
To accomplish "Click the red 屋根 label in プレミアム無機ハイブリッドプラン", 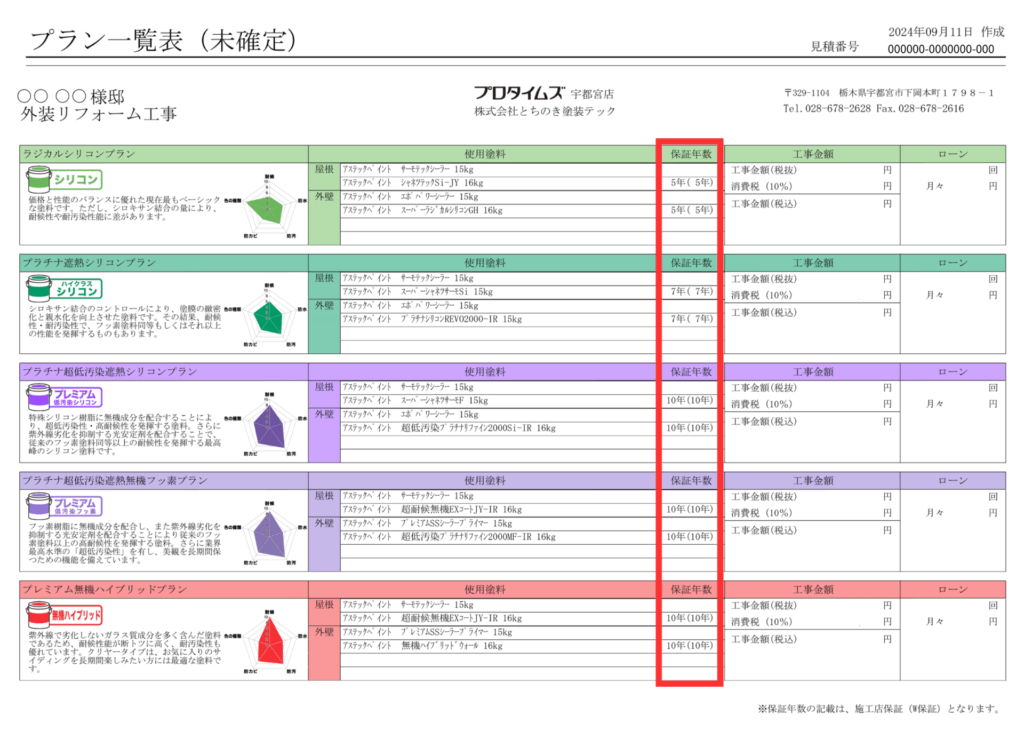I will tap(325, 605).
